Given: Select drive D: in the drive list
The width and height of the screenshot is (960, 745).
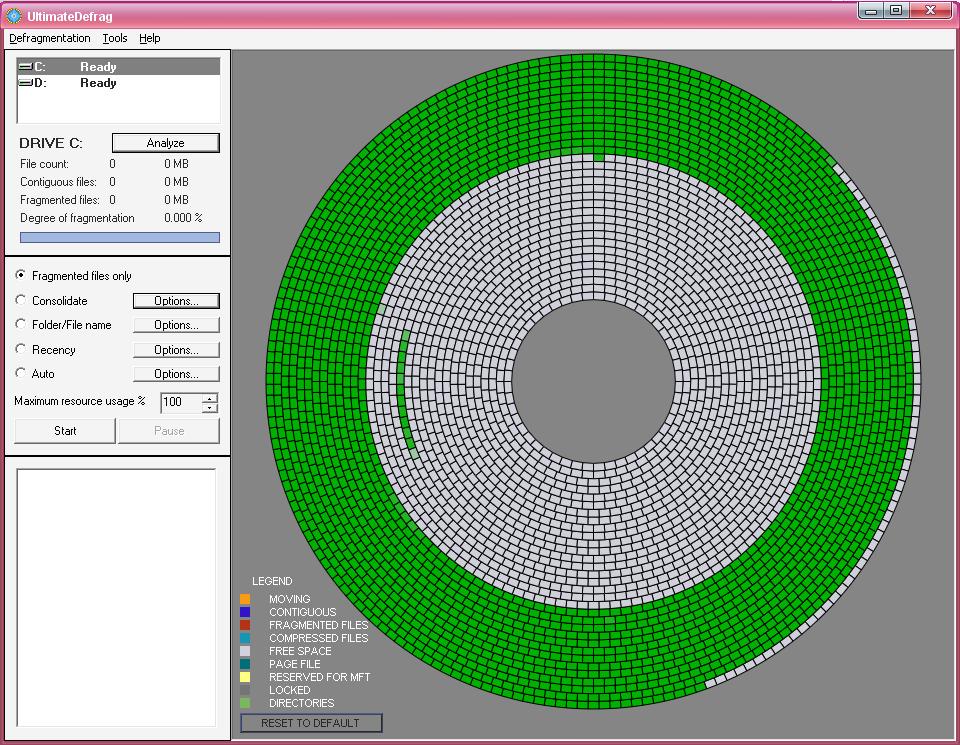Looking at the screenshot, I should [118, 83].
